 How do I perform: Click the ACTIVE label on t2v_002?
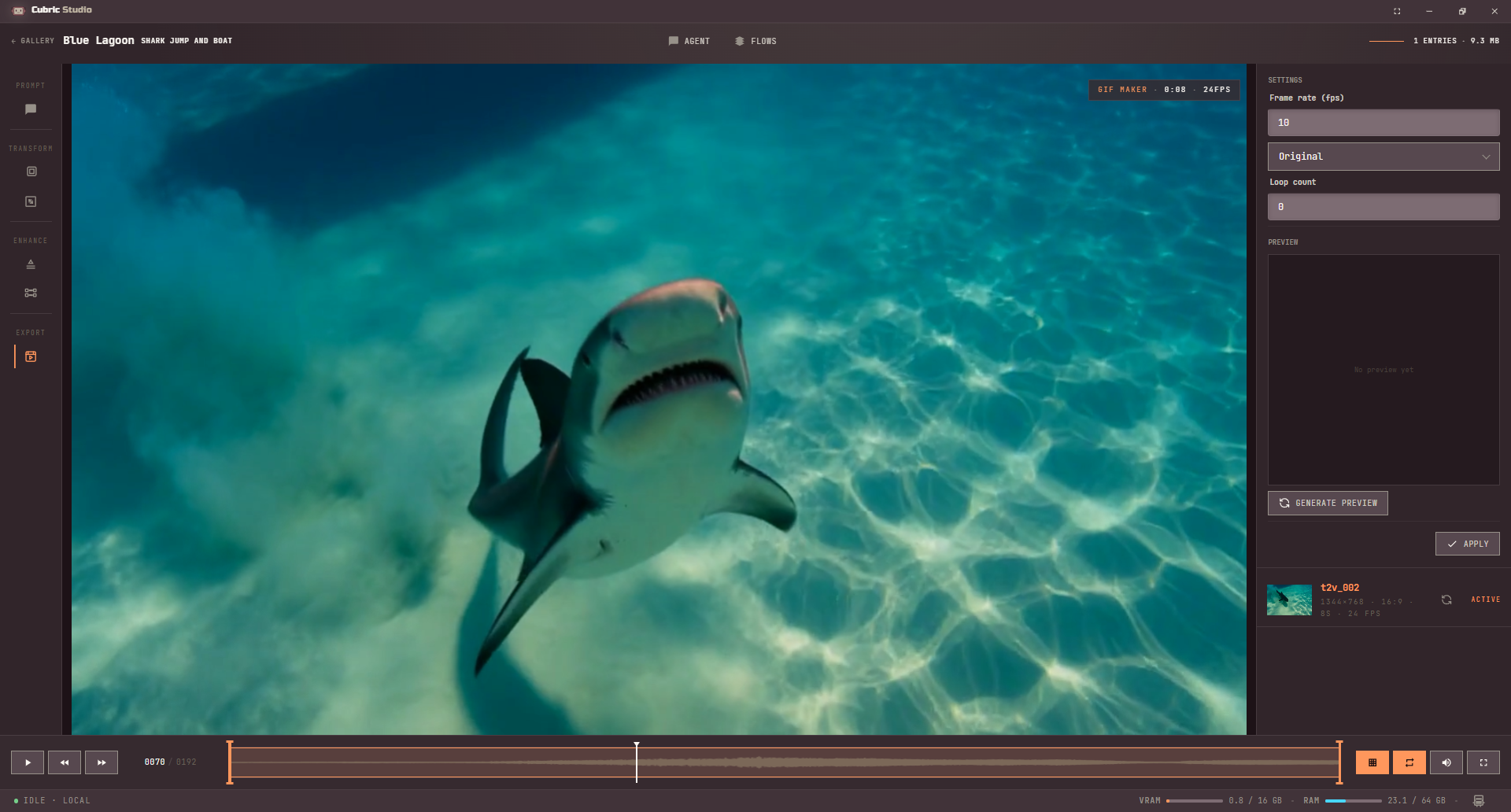[x=1485, y=600]
